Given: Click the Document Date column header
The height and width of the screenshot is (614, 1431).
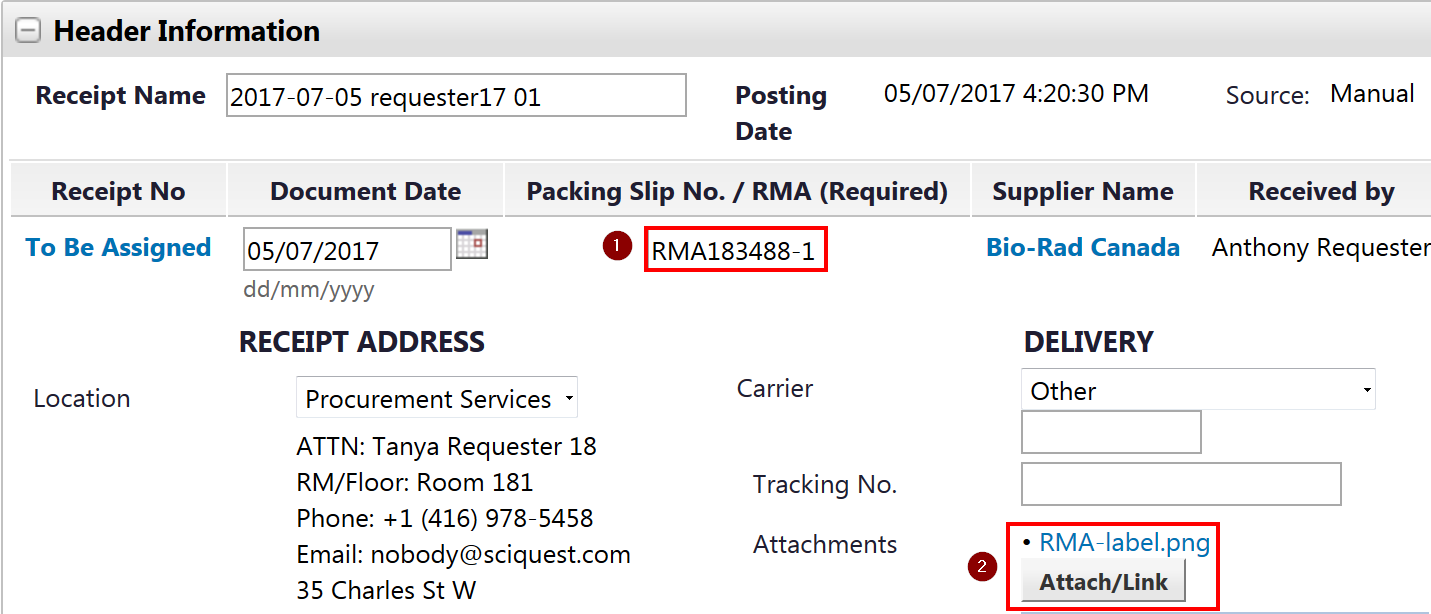Looking at the screenshot, I should [365, 192].
